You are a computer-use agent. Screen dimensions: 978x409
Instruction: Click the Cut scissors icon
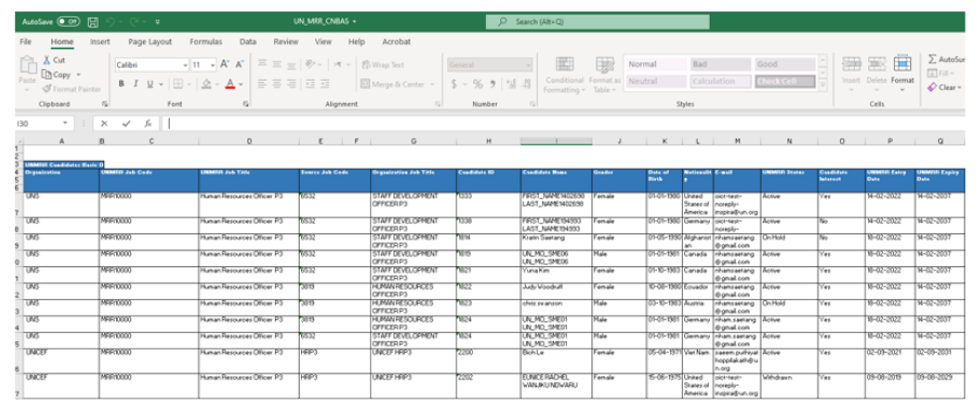47,61
